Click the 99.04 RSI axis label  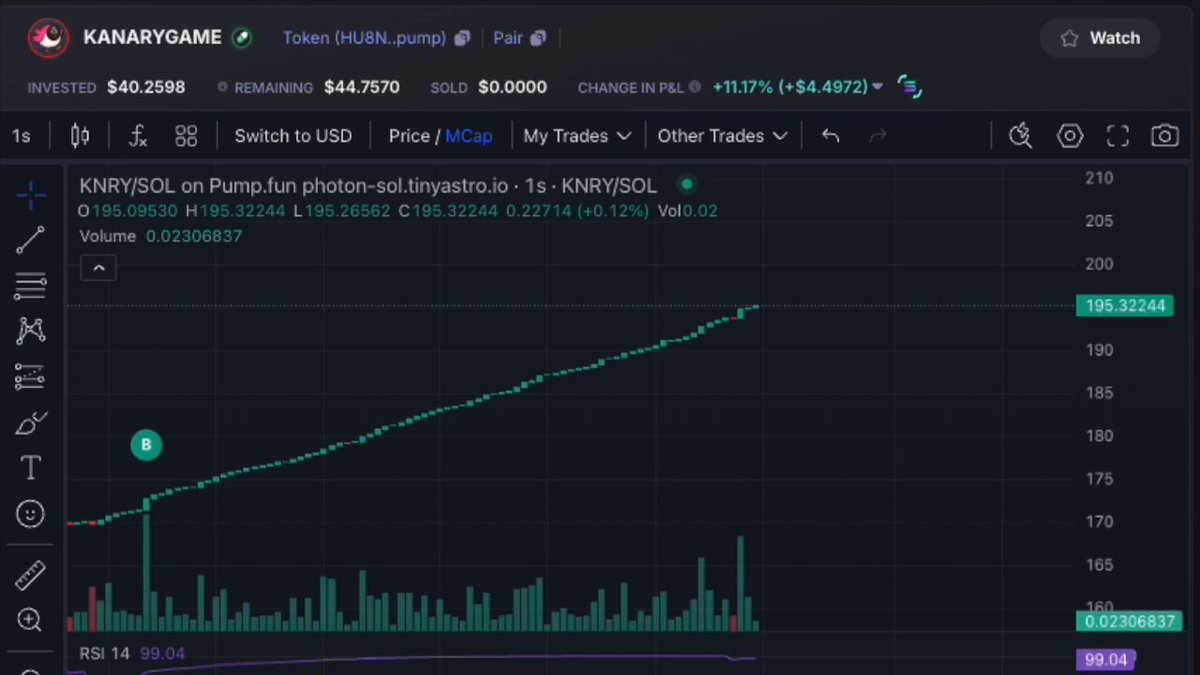1105,659
